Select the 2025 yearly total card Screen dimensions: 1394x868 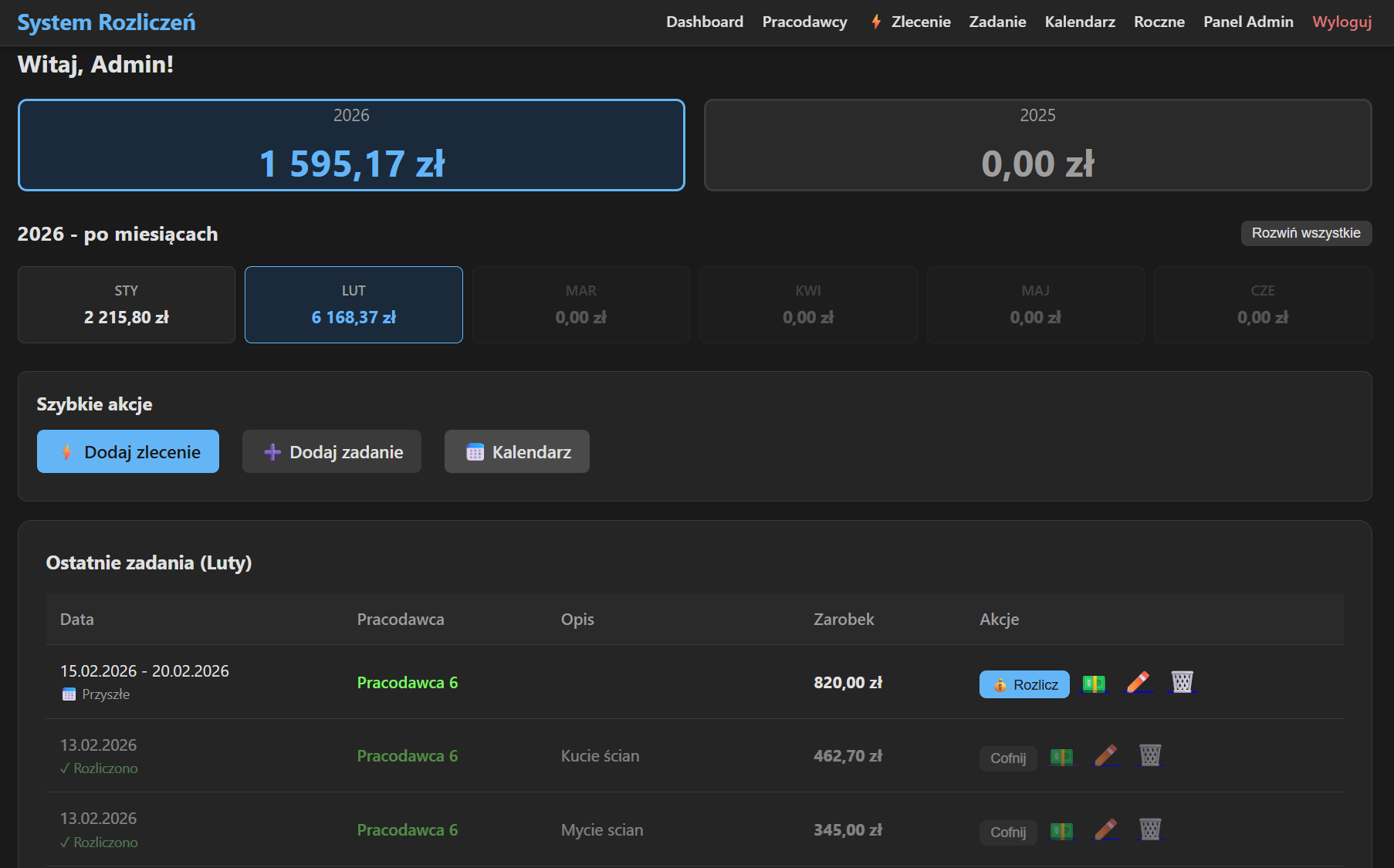1037,145
